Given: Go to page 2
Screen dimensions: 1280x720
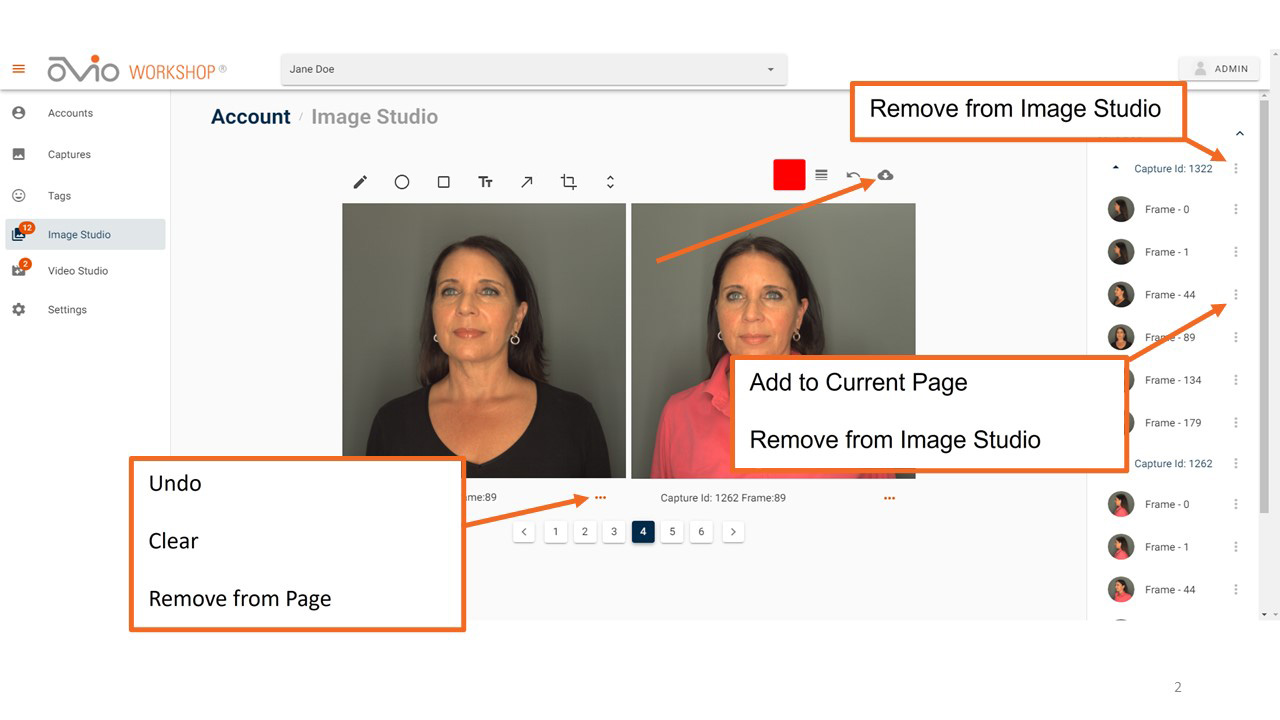Looking at the screenshot, I should tap(585, 532).
